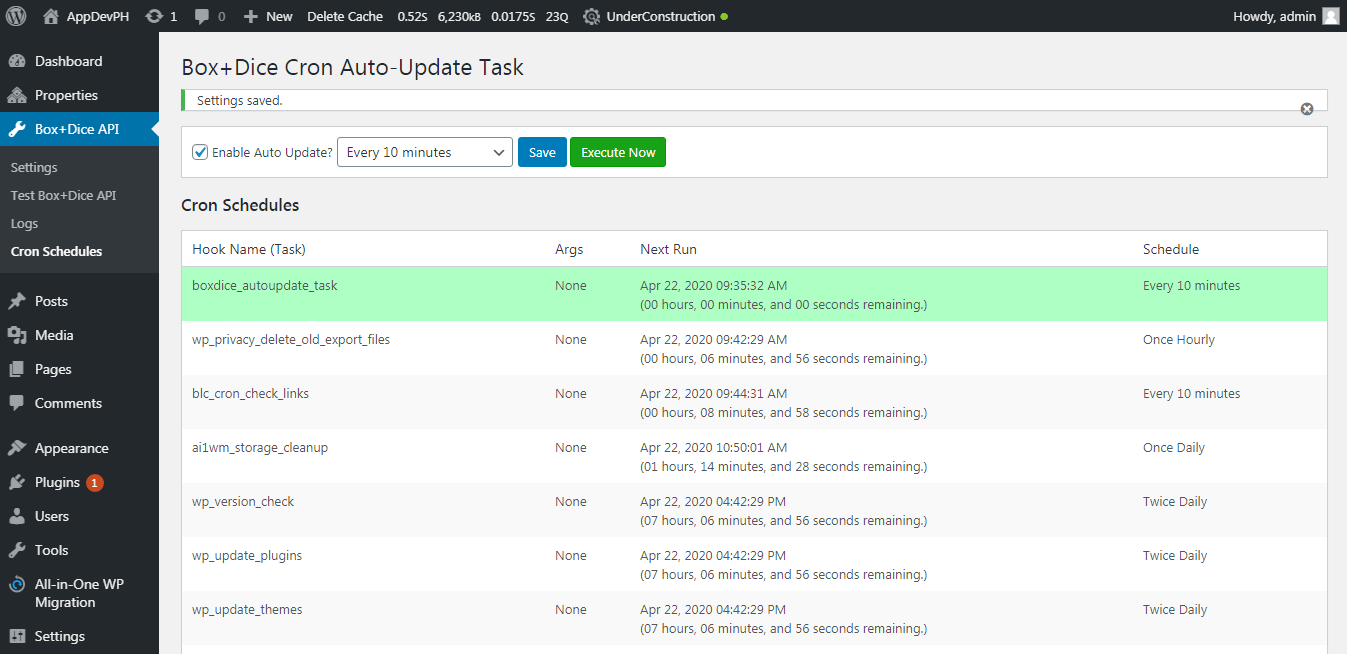Open Users in the sidebar
Image resolution: width=1347 pixels, height=654 pixels.
(52, 516)
